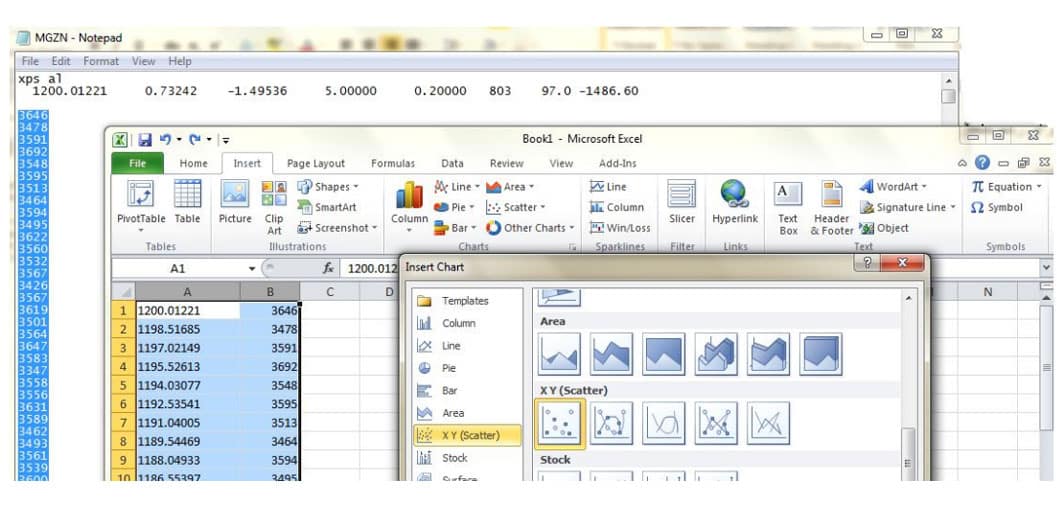Open the WordArt gallery
This screenshot has width=1063, height=532.
[892, 186]
